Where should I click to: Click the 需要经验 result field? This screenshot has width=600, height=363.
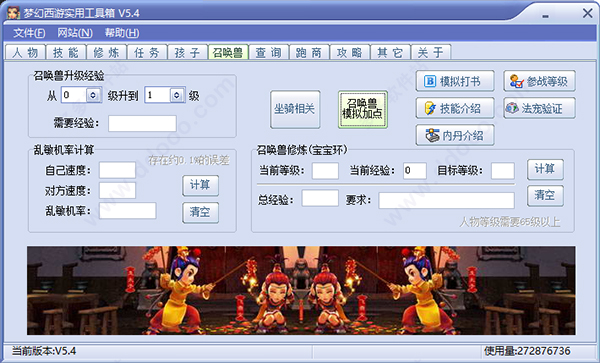point(142,123)
